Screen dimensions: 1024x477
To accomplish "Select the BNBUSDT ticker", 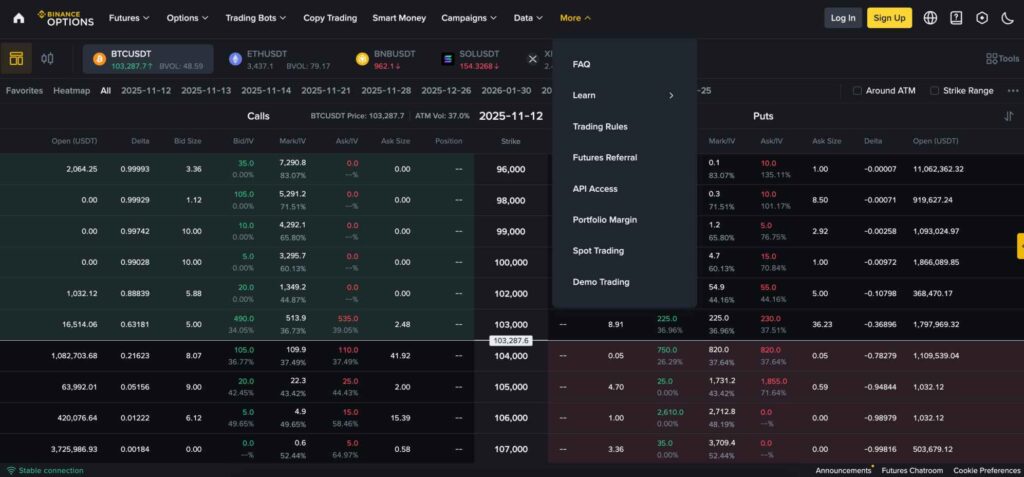I will (385, 59).
